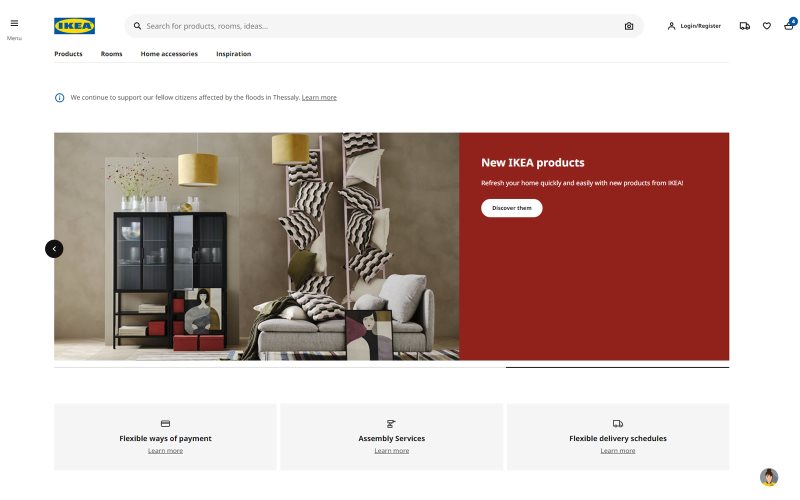This screenshot has width=800, height=500.
Task: Go to previous carousel slide arrow
Action: pos(54,249)
